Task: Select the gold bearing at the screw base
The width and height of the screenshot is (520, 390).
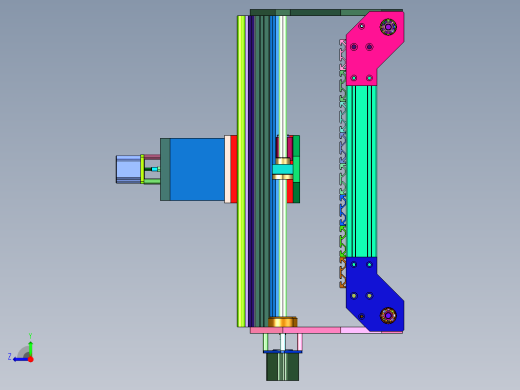Action: click(283, 322)
